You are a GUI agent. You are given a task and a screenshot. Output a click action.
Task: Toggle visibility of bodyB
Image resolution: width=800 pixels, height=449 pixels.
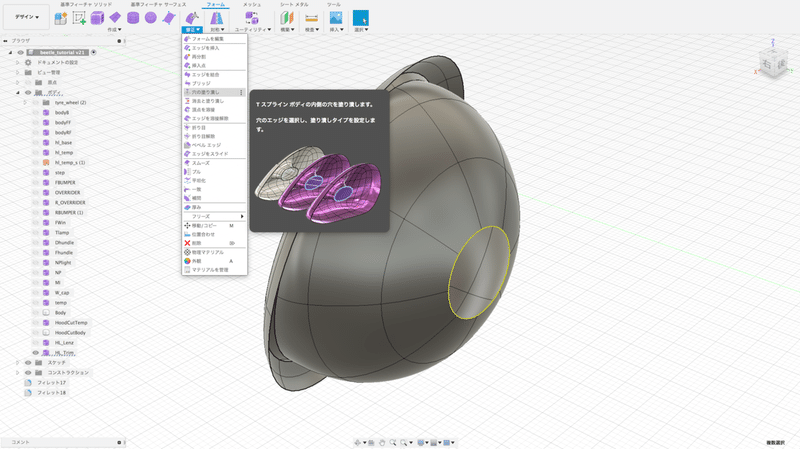click(36, 112)
